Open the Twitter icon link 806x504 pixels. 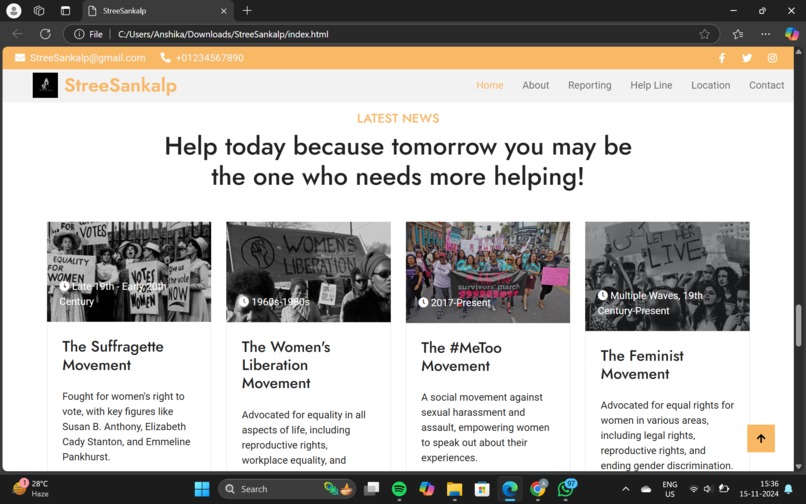click(x=747, y=58)
